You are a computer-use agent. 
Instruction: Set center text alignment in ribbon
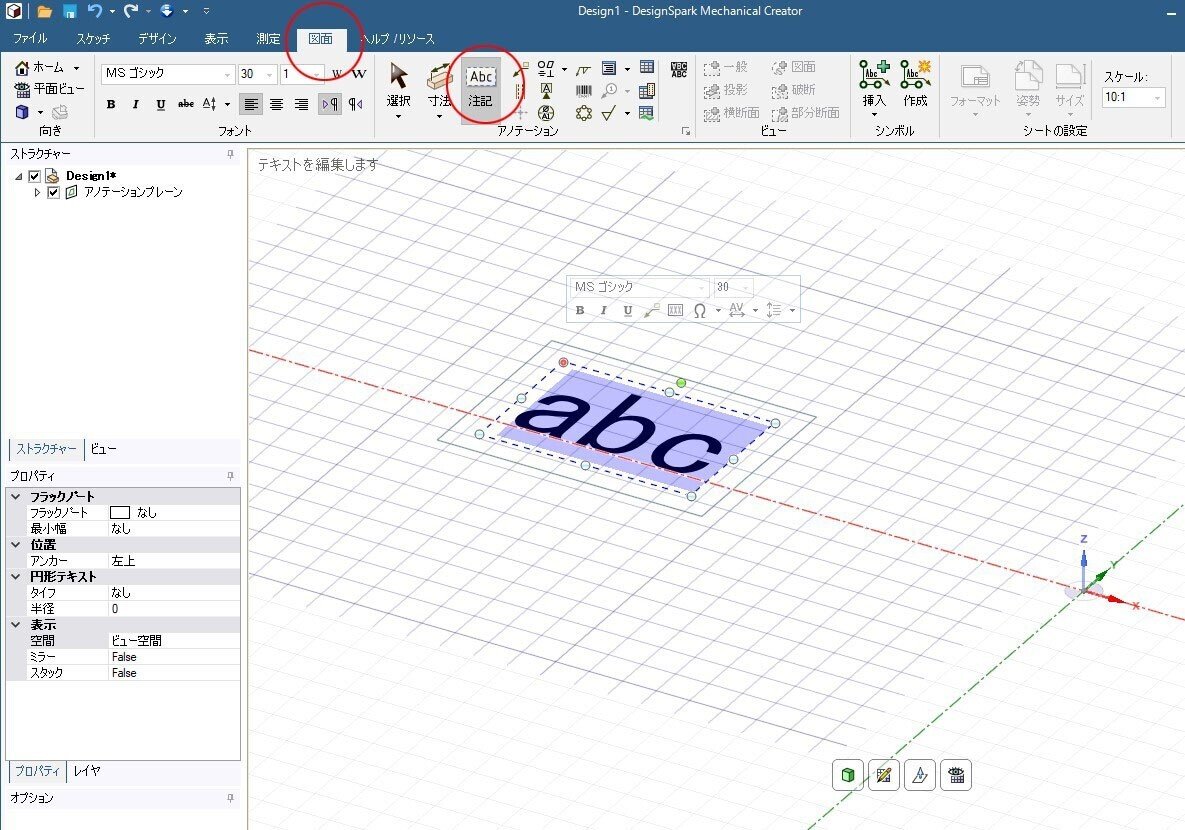coord(276,104)
